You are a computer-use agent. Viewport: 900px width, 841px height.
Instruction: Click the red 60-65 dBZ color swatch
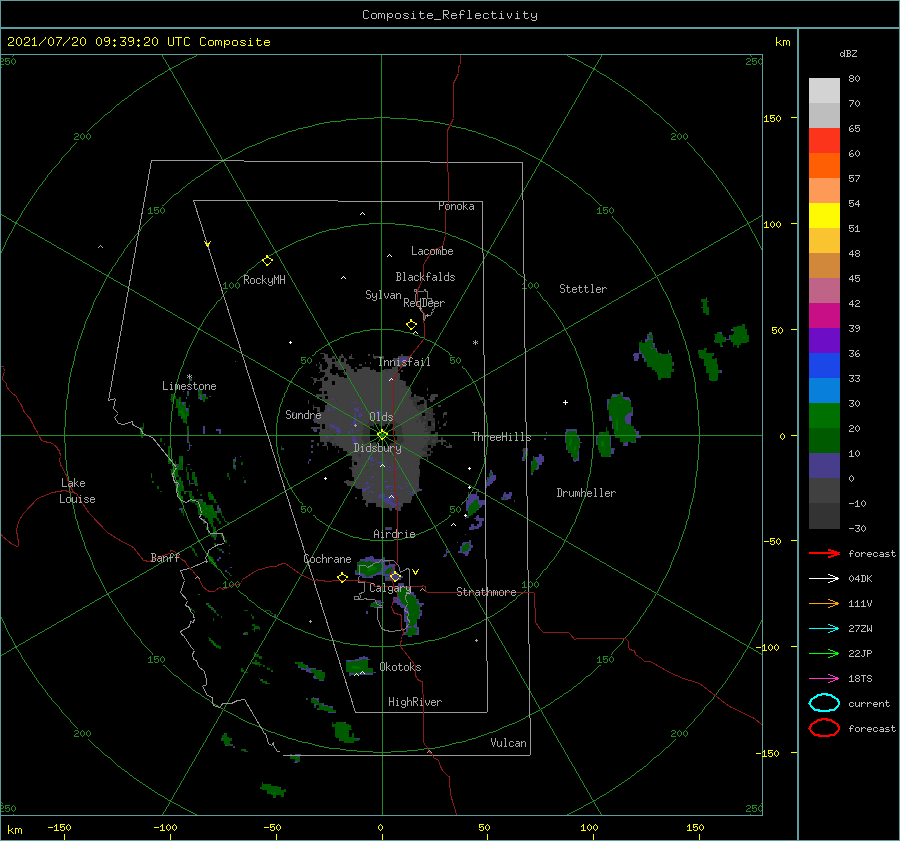coord(824,141)
